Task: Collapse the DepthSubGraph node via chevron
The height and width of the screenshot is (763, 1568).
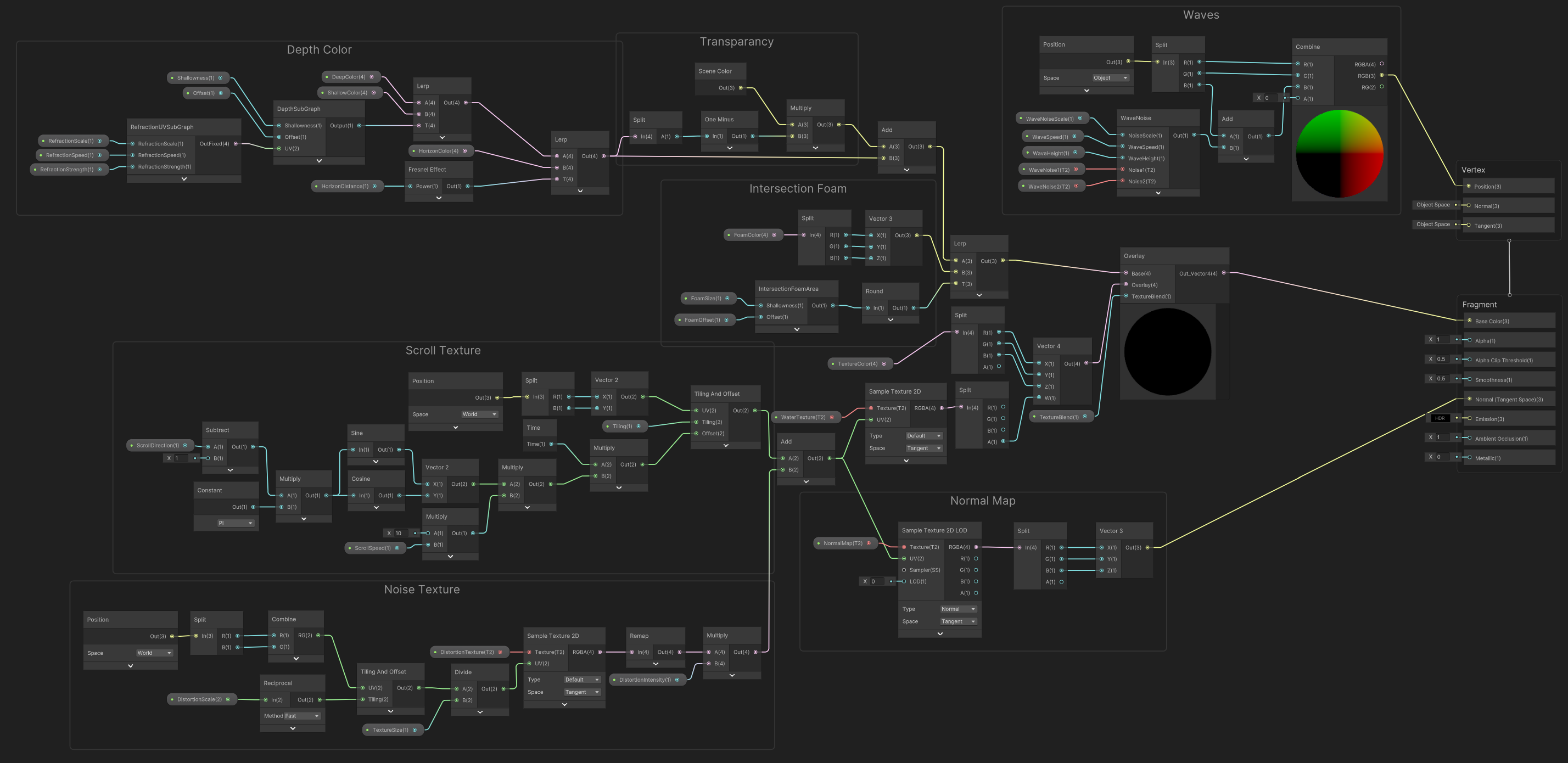Action: tap(319, 161)
